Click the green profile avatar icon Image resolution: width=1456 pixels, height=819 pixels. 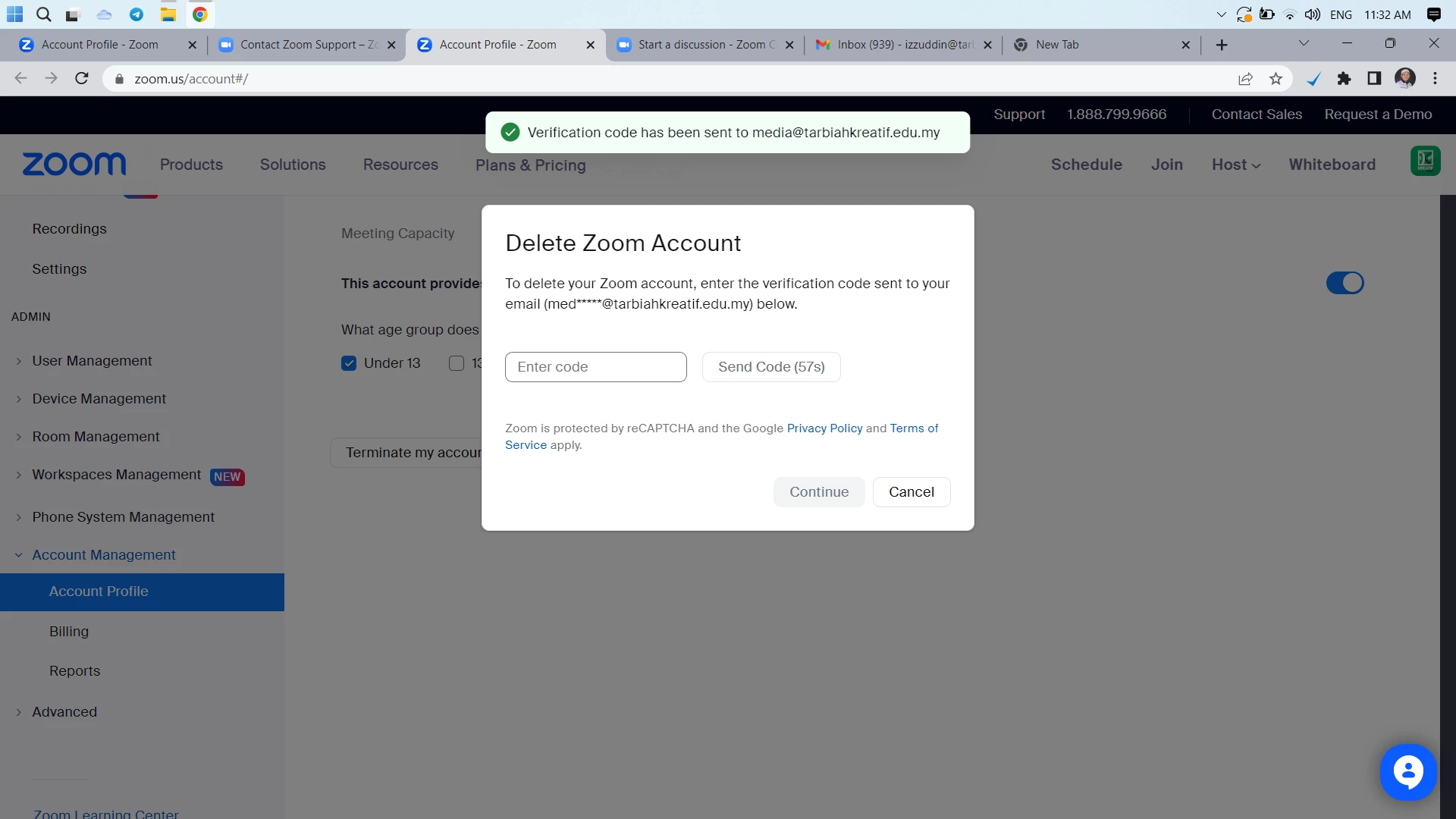click(1425, 161)
